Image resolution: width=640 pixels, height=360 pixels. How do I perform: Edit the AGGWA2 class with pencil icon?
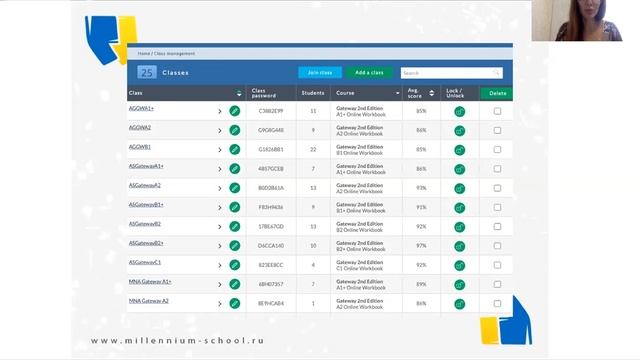pos(235,130)
